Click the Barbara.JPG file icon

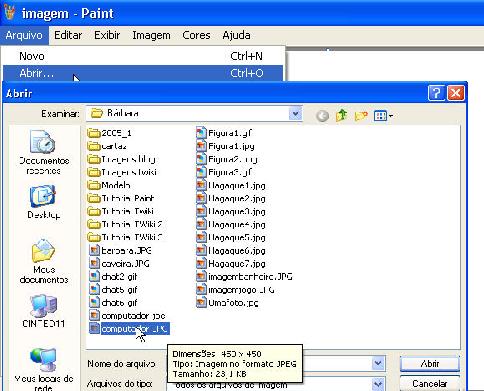click(95, 250)
